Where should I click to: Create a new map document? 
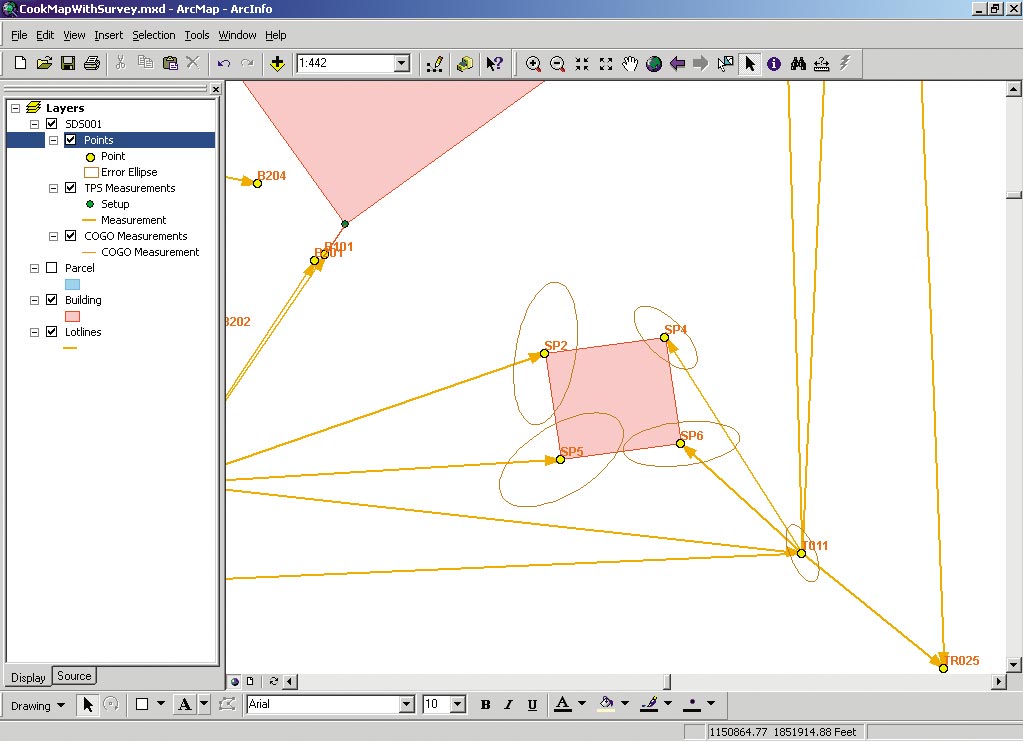(x=20, y=63)
